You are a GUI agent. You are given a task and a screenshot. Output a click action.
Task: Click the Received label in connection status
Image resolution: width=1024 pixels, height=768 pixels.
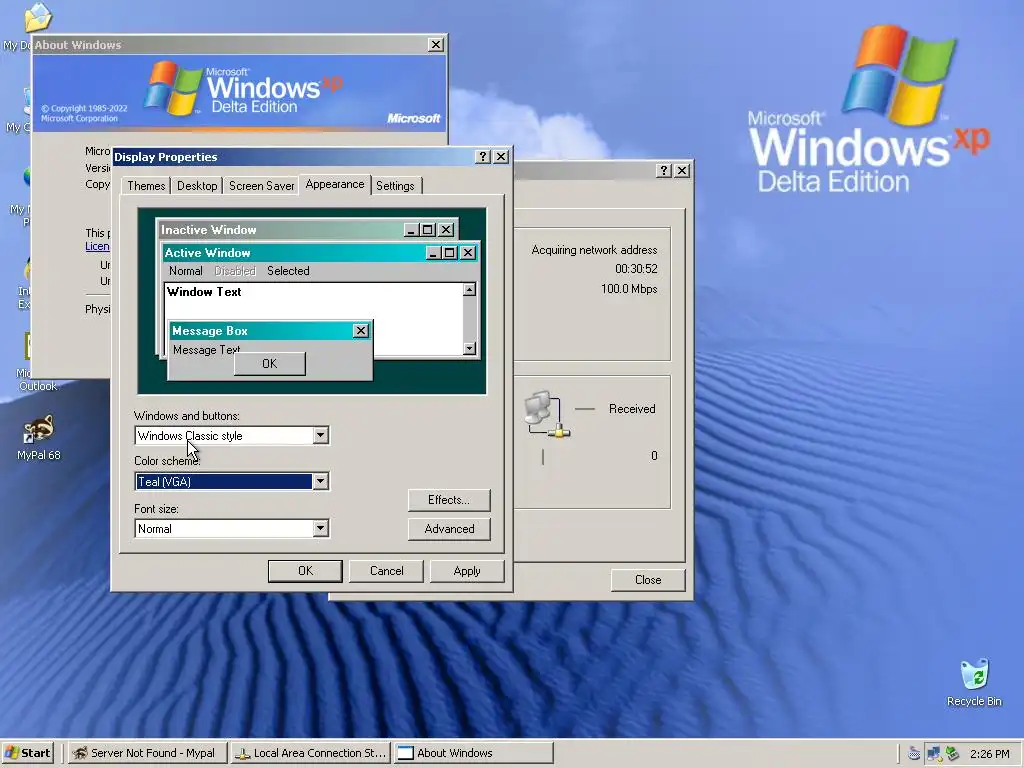point(632,409)
